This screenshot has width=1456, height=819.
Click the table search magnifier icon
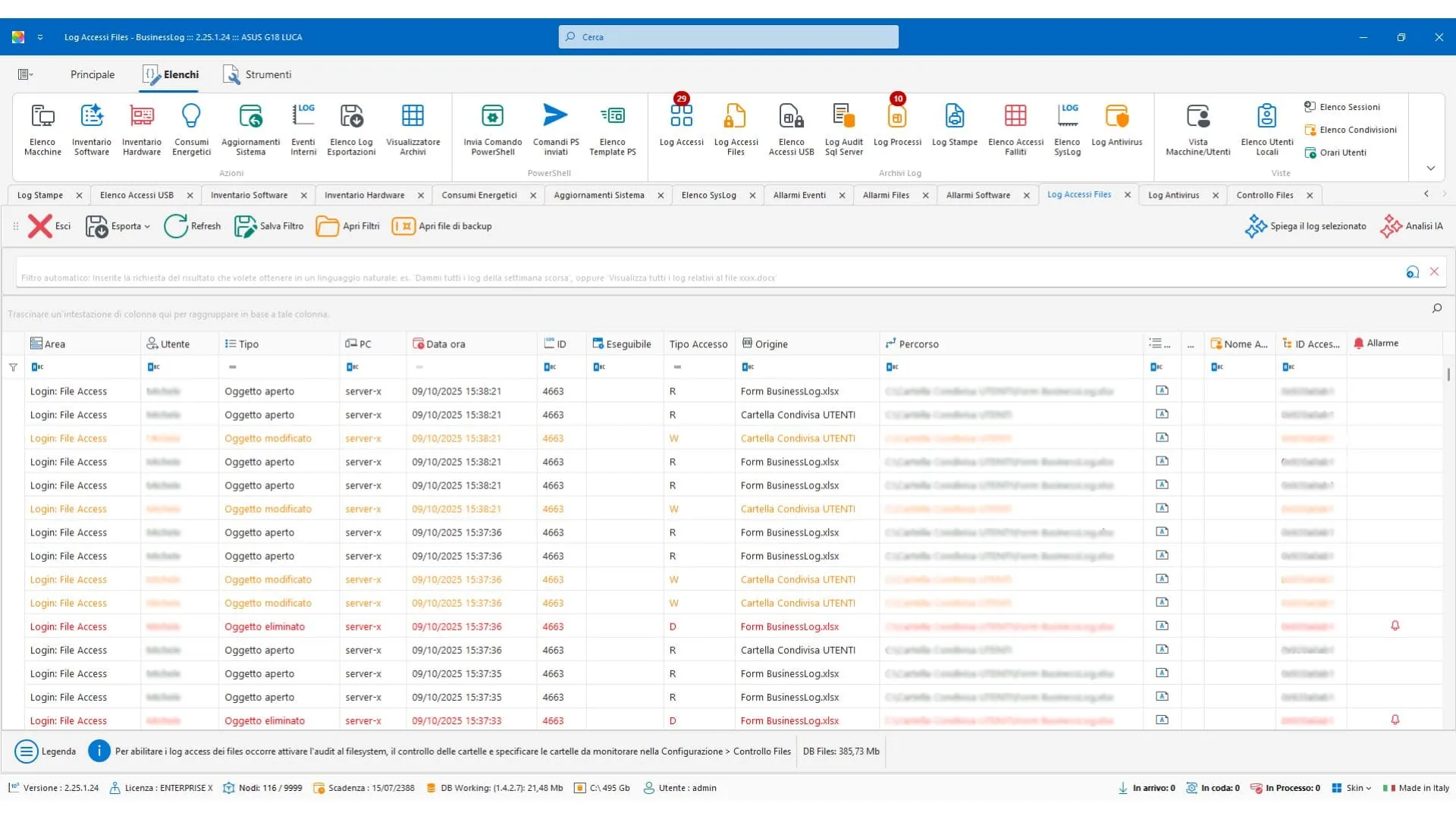pyautogui.click(x=1436, y=308)
